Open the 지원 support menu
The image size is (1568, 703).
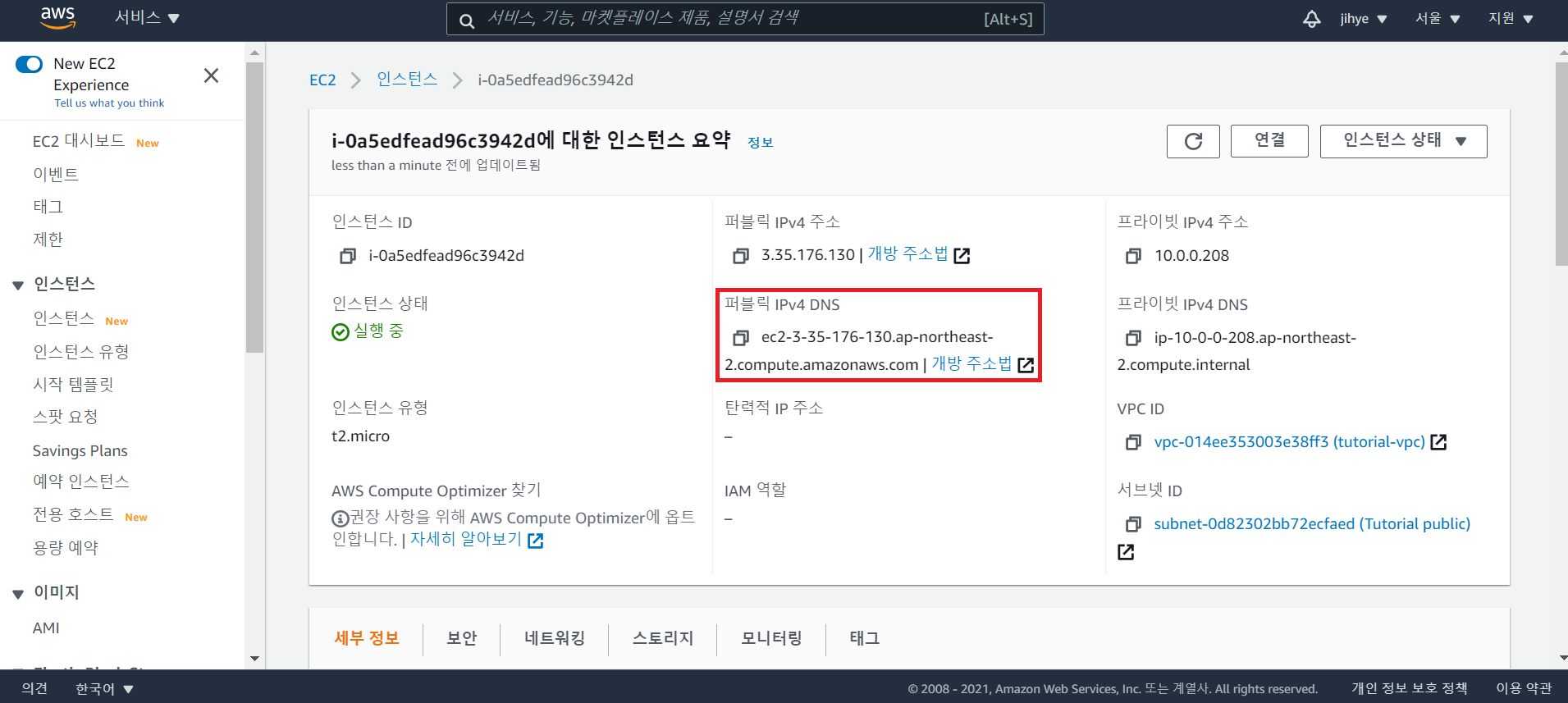[1511, 18]
